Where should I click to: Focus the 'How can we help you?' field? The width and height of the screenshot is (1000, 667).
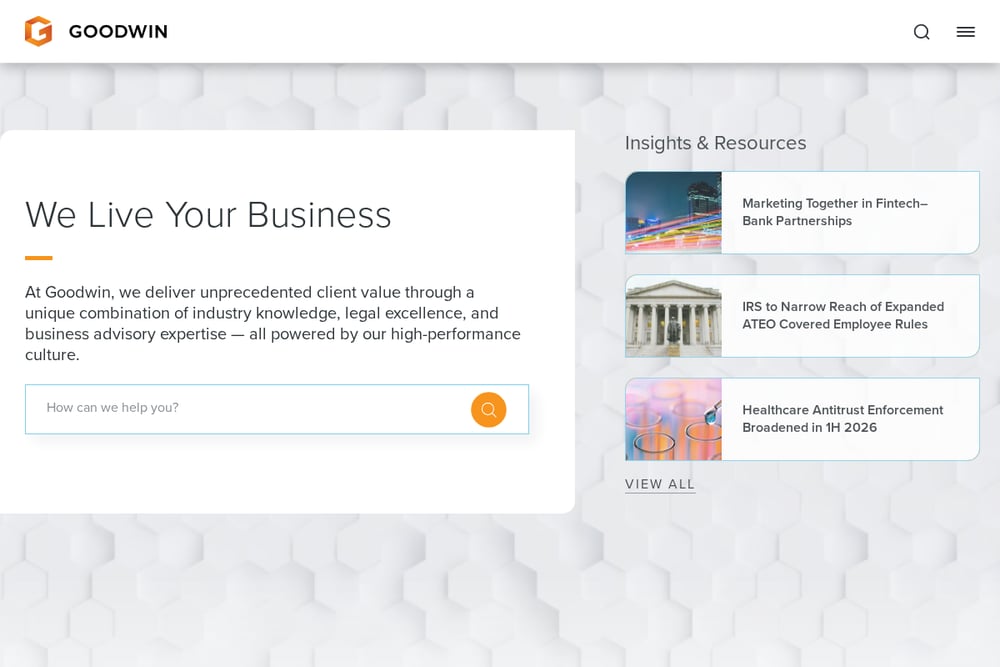(x=277, y=409)
